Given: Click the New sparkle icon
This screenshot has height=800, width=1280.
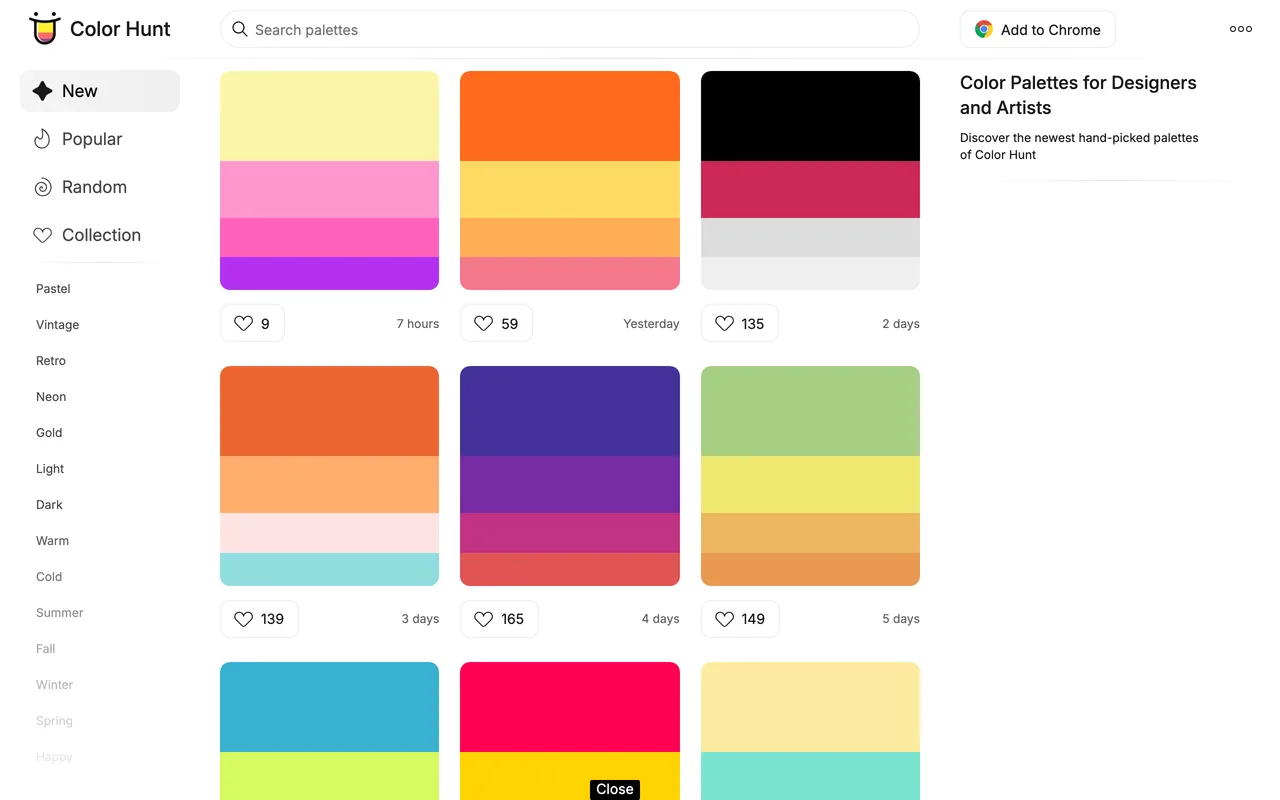Looking at the screenshot, I should click(42, 91).
